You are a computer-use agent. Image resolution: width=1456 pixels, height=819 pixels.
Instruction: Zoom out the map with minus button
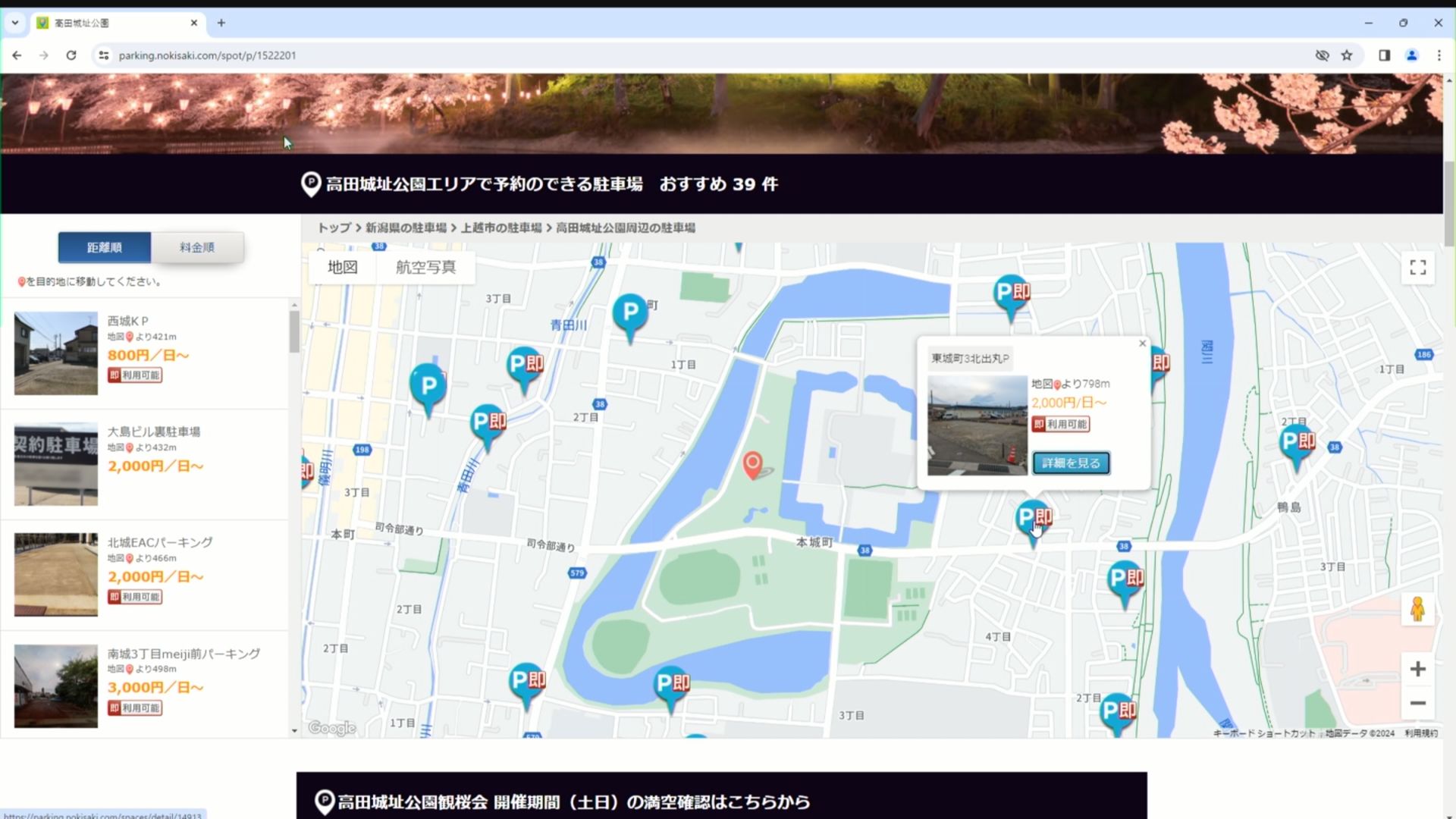point(1417,703)
